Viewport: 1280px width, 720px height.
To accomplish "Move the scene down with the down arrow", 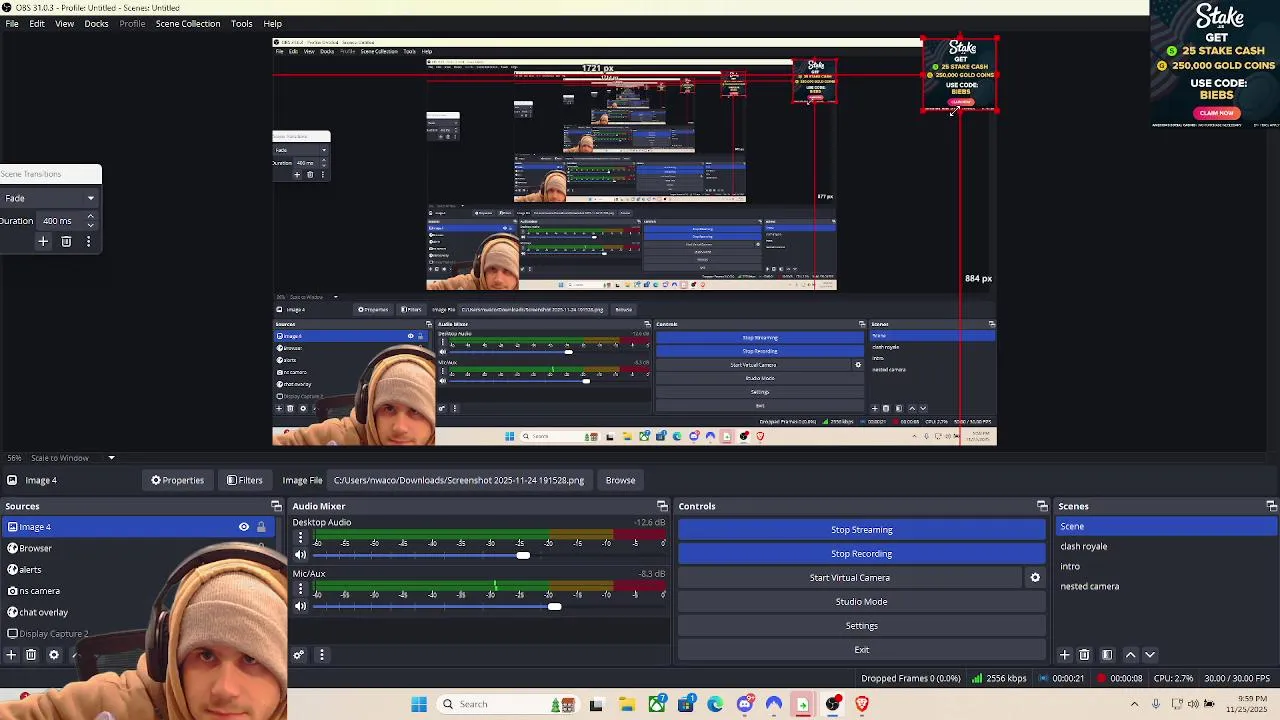I will click(x=1150, y=655).
